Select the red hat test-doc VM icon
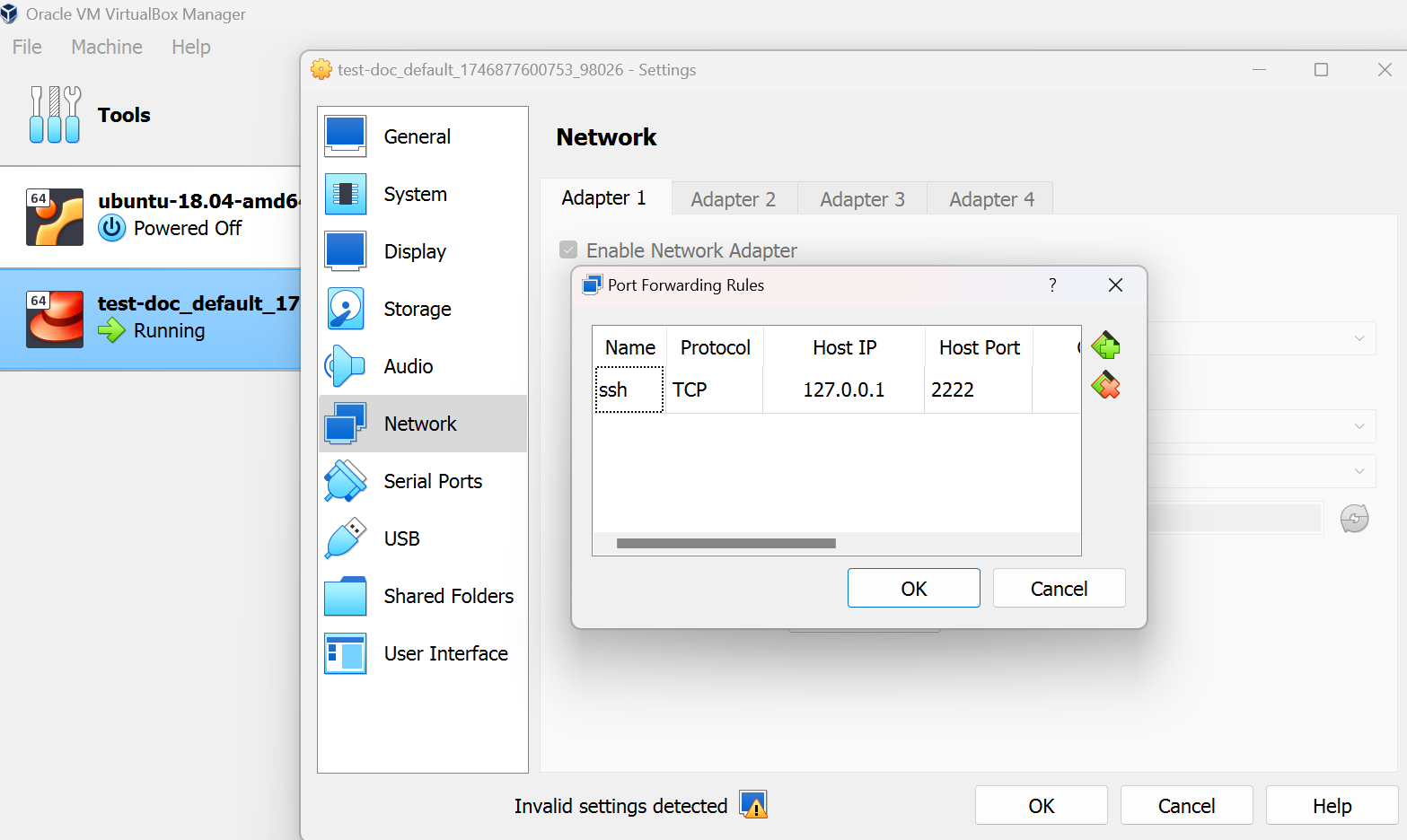This screenshot has height=840, width=1407. (x=55, y=319)
